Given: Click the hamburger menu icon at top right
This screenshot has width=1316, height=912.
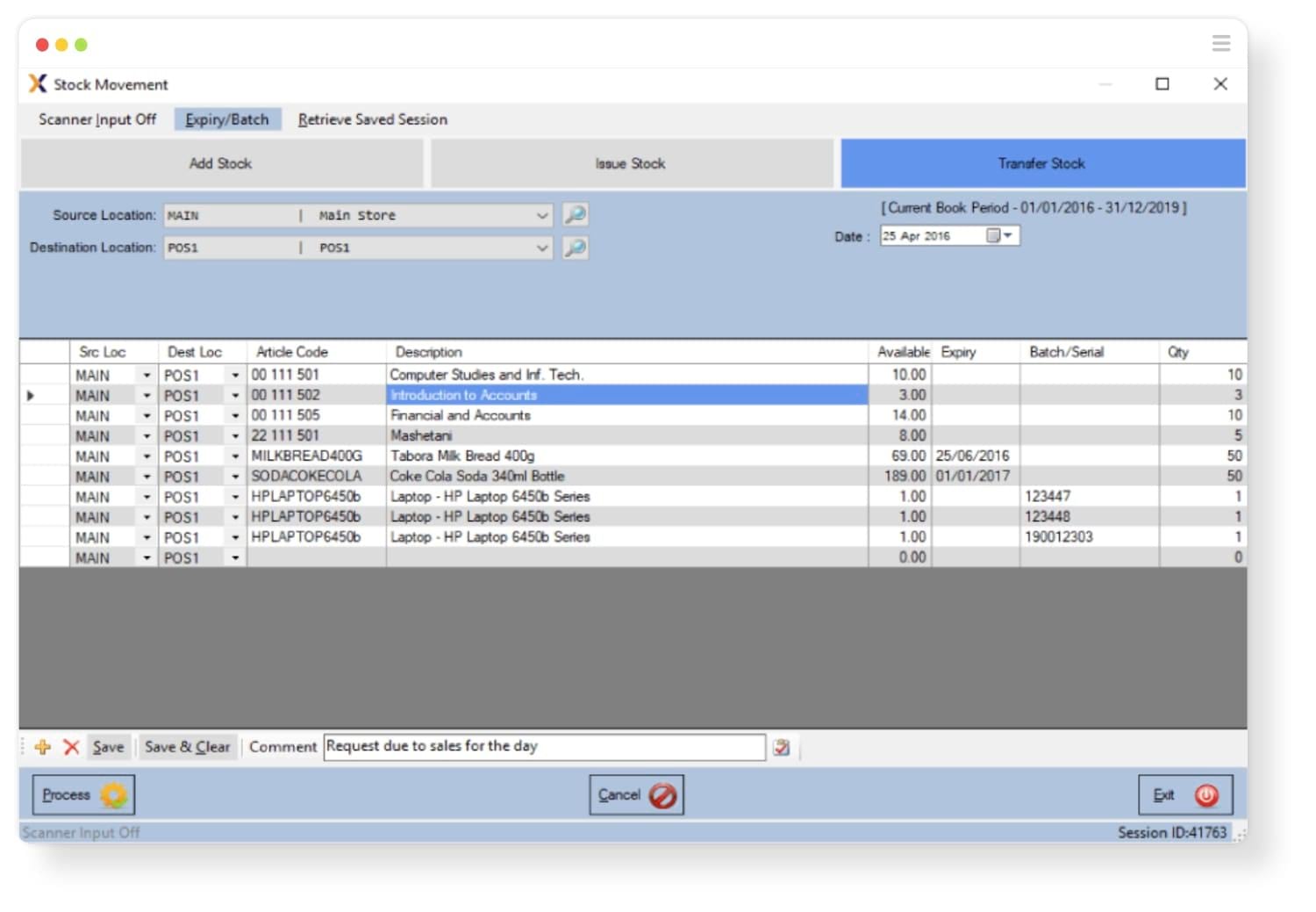Looking at the screenshot, I should [1221, 43].
